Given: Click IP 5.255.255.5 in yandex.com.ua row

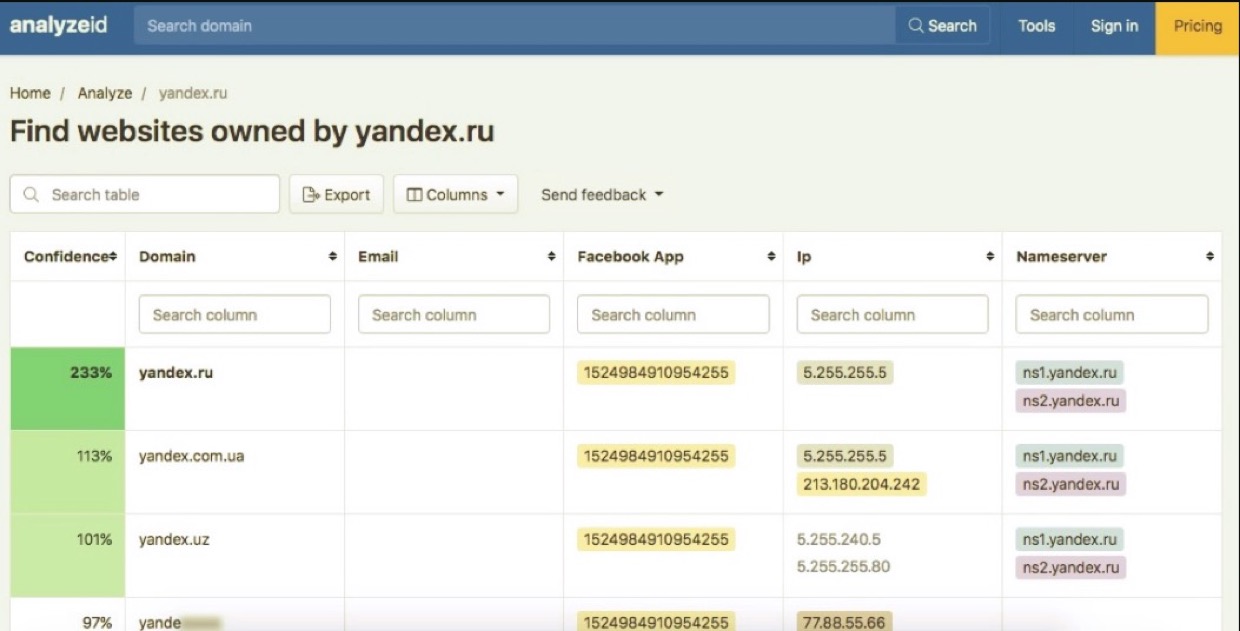Looking at the screenshot, I should (x=845, y=456).
